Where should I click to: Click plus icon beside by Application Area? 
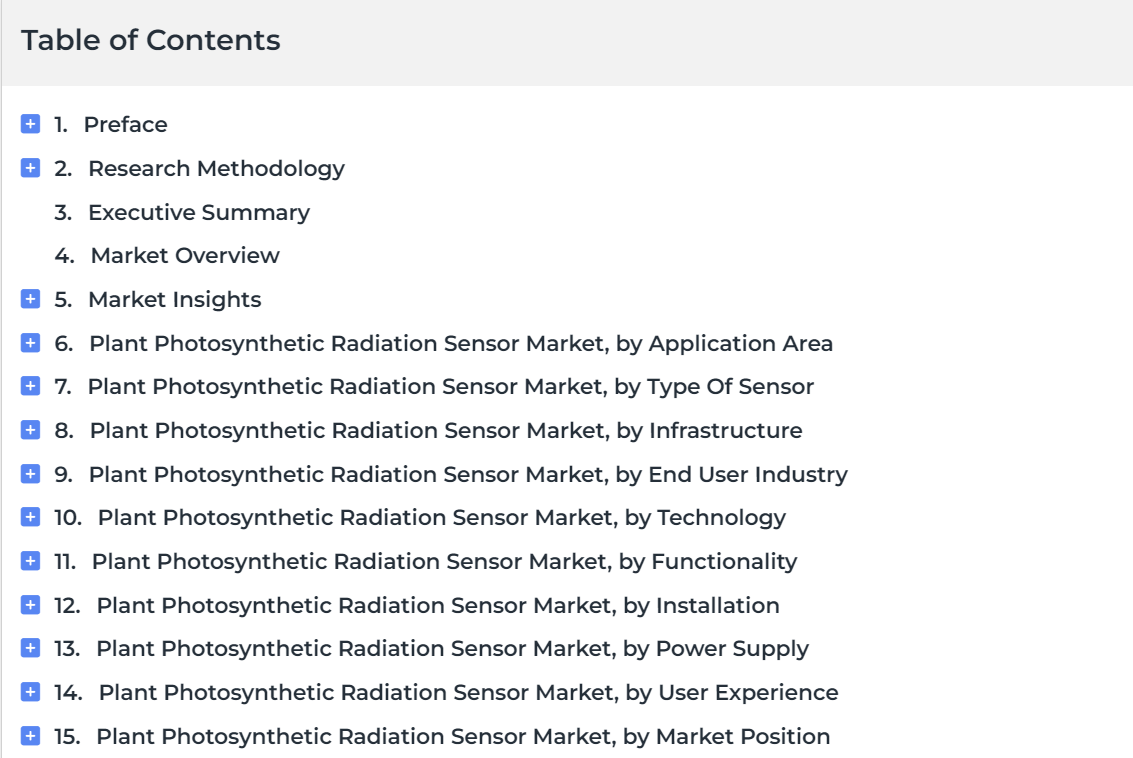click(30, 343)
